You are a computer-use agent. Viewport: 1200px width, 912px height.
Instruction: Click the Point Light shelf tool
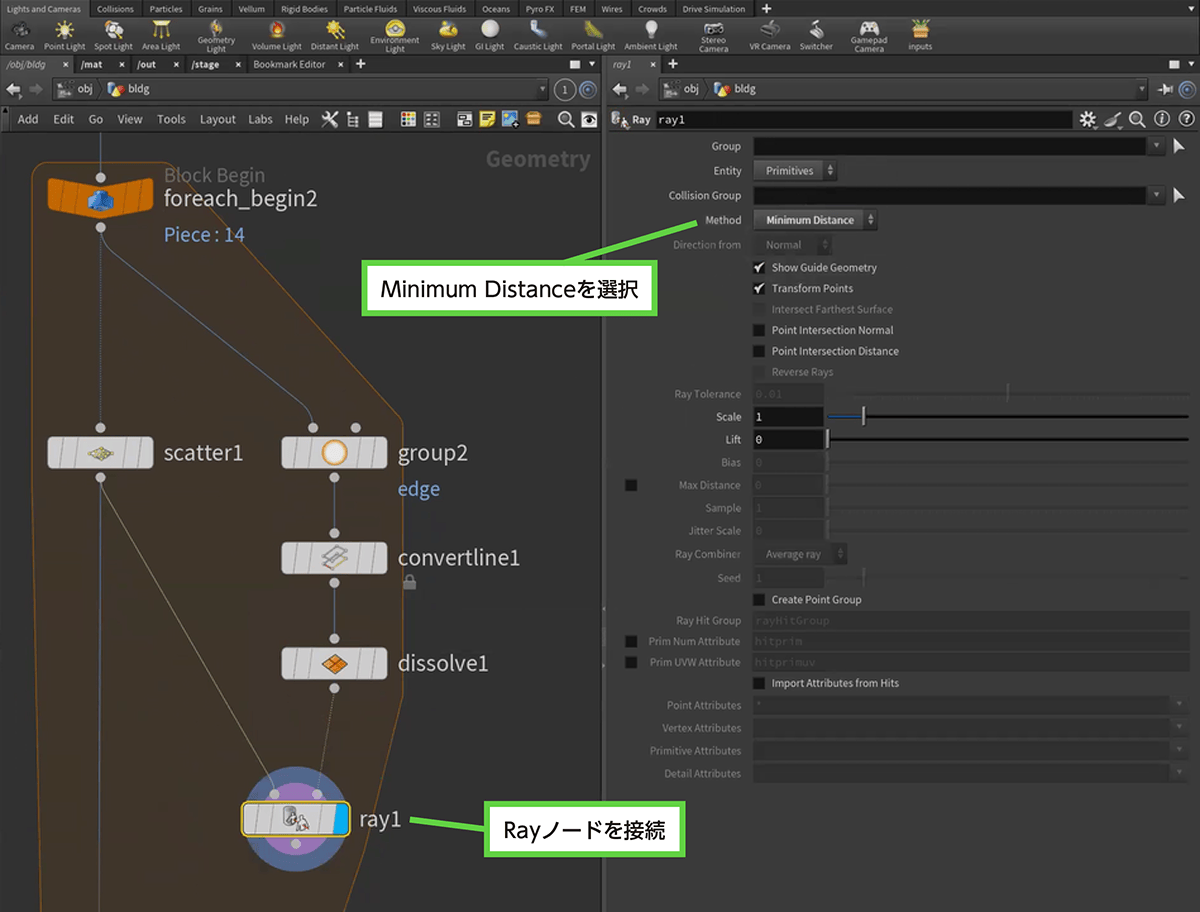pyautogui.click(x=65, y=35)
